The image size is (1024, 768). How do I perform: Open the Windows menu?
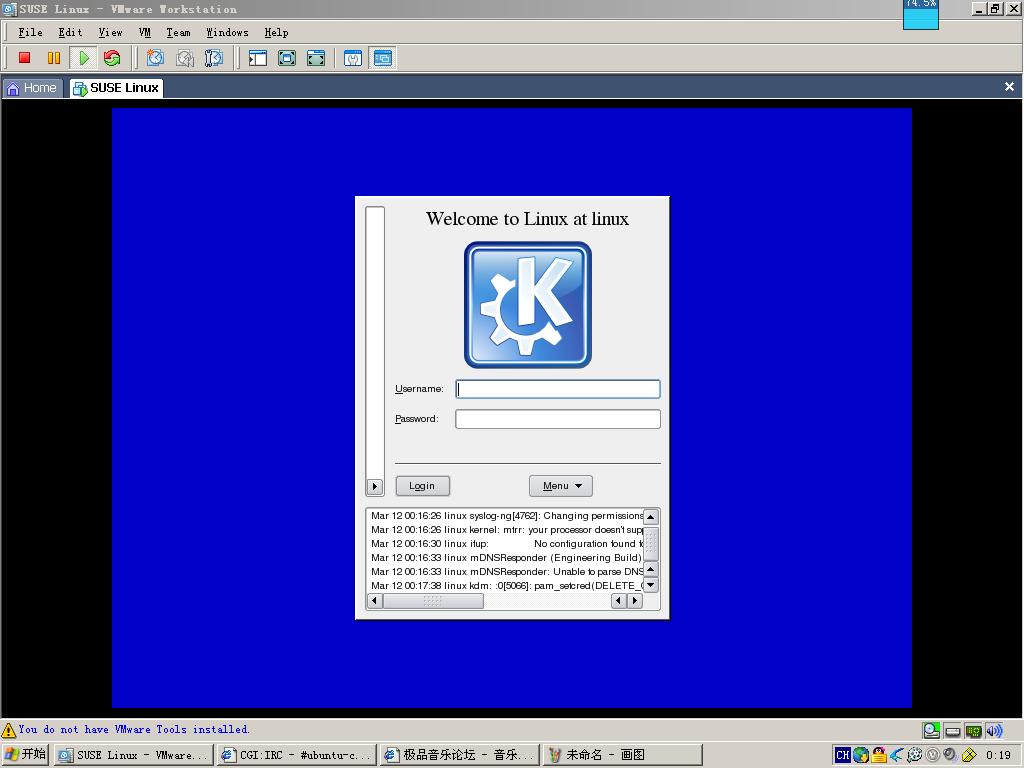click(x=227, y=32)
